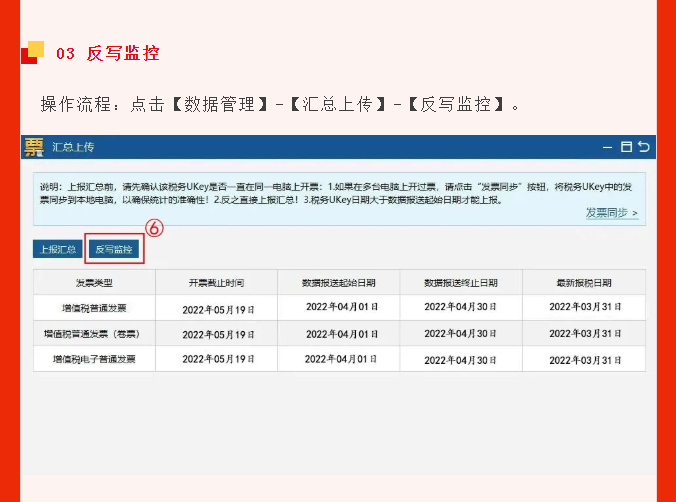Click 2022年04月30日 in 卷票 row
676x502 pixels.
pyautogui.click(x=460, y=334)
